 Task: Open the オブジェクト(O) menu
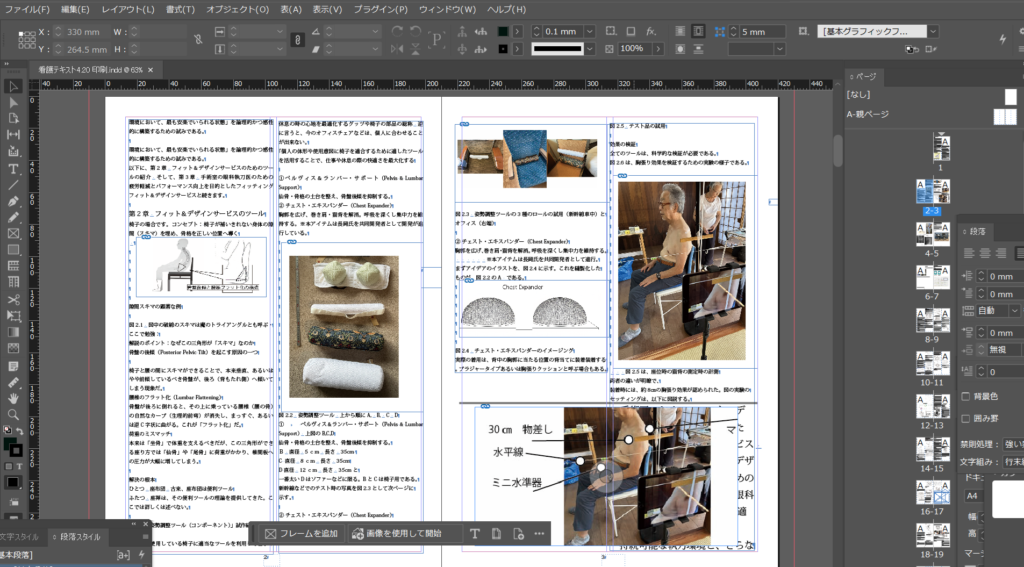click(236, 9)
